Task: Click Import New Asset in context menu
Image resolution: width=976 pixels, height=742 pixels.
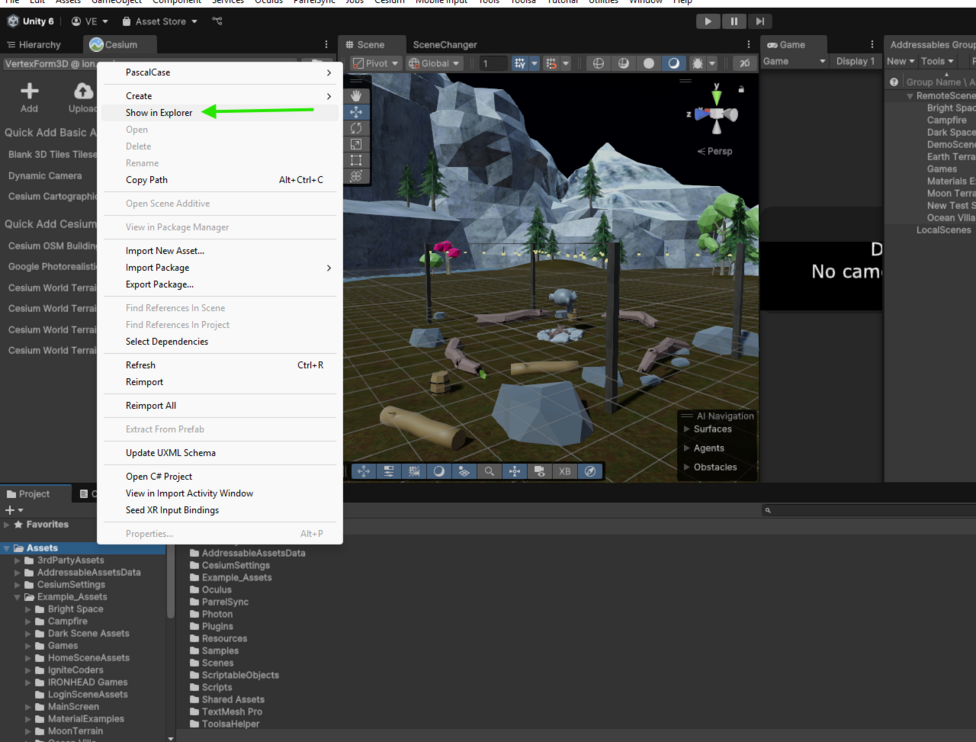Action: pos(165,251)
